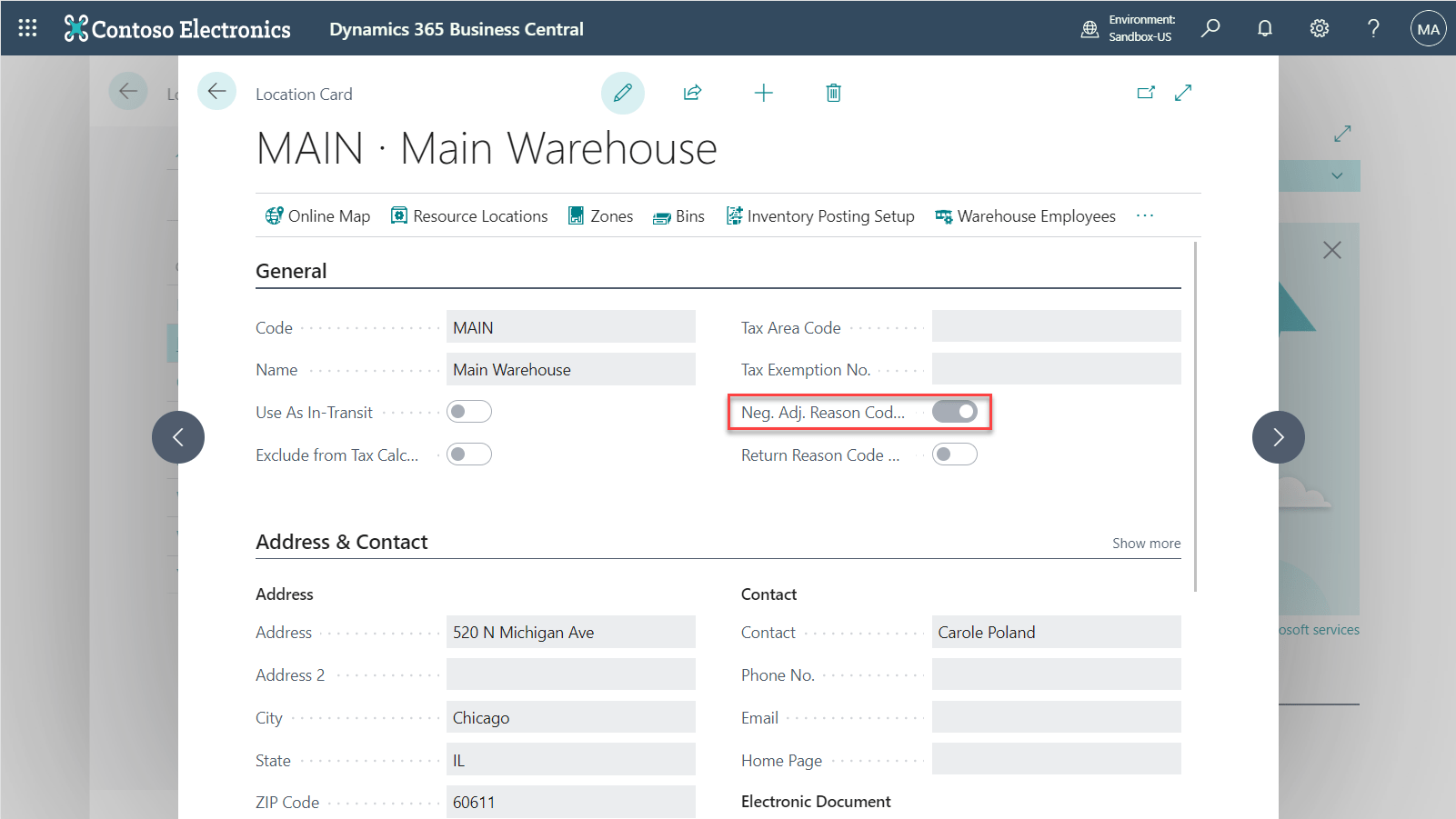This screenshot has height=819, width=1456.
Task: Open the Zones action
Action: [600, 216]
